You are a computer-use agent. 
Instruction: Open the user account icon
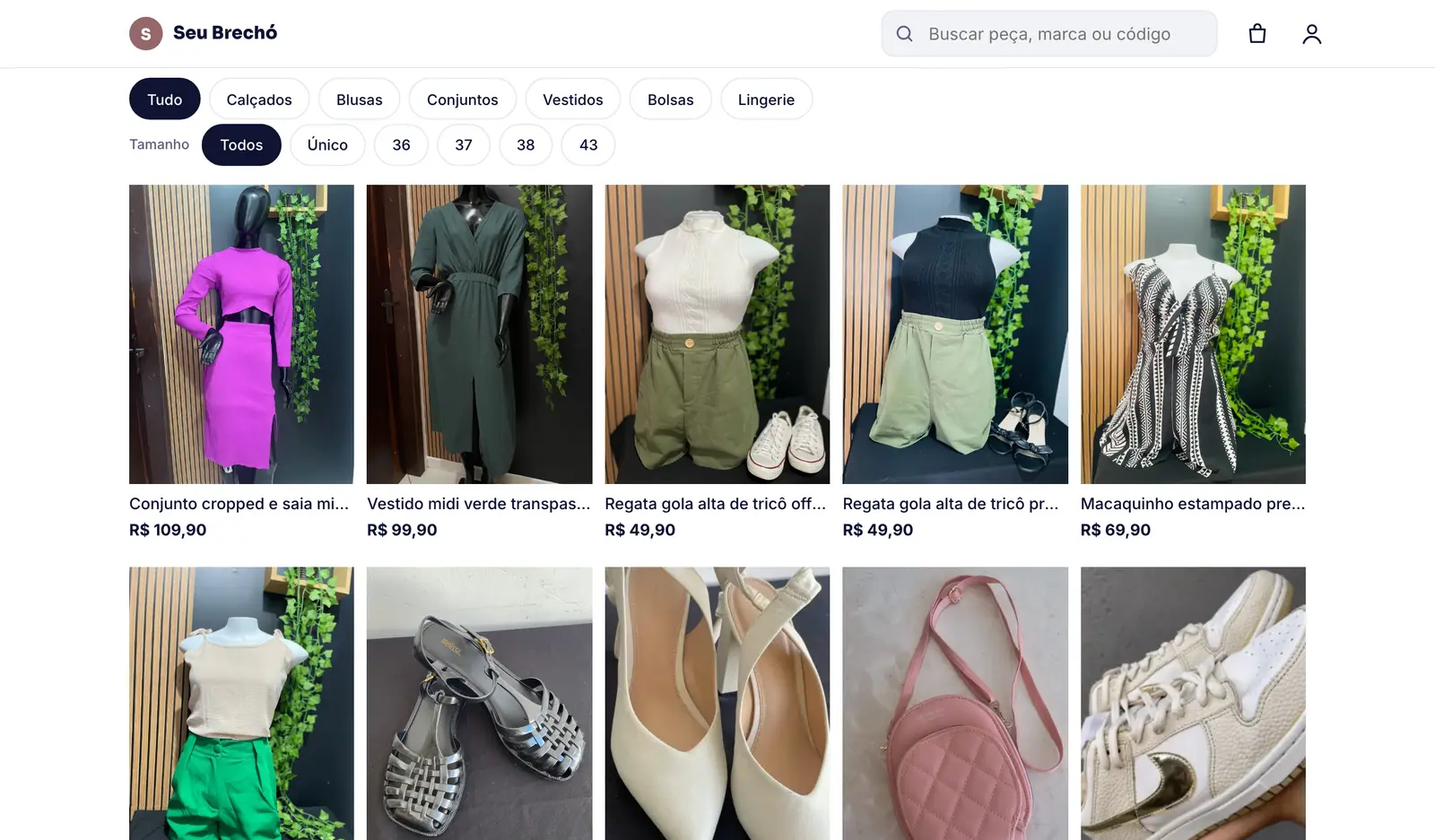point(1311,34)
